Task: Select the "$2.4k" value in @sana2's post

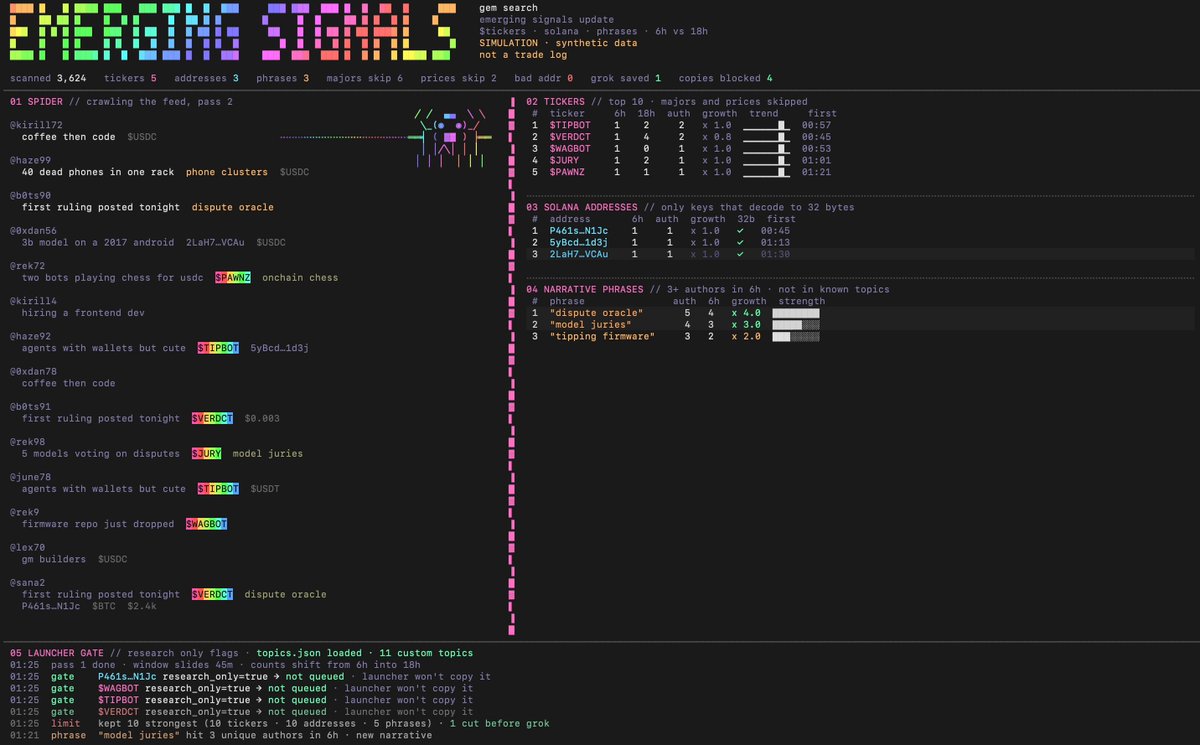Action: pyautogui.click(x=141, y=606)
